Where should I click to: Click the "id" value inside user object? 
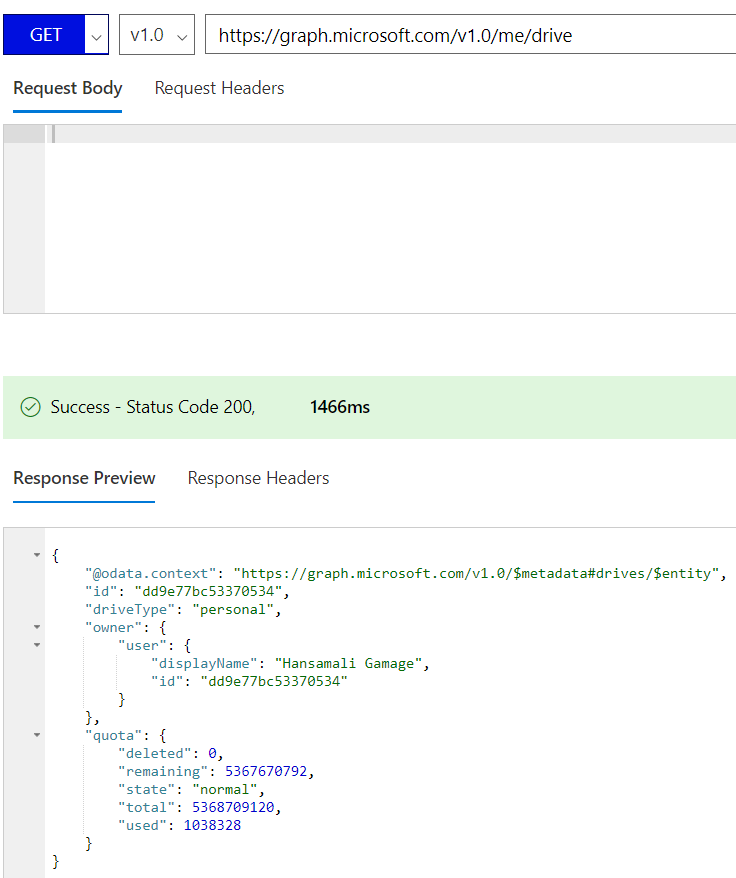(x=274, y=681)
